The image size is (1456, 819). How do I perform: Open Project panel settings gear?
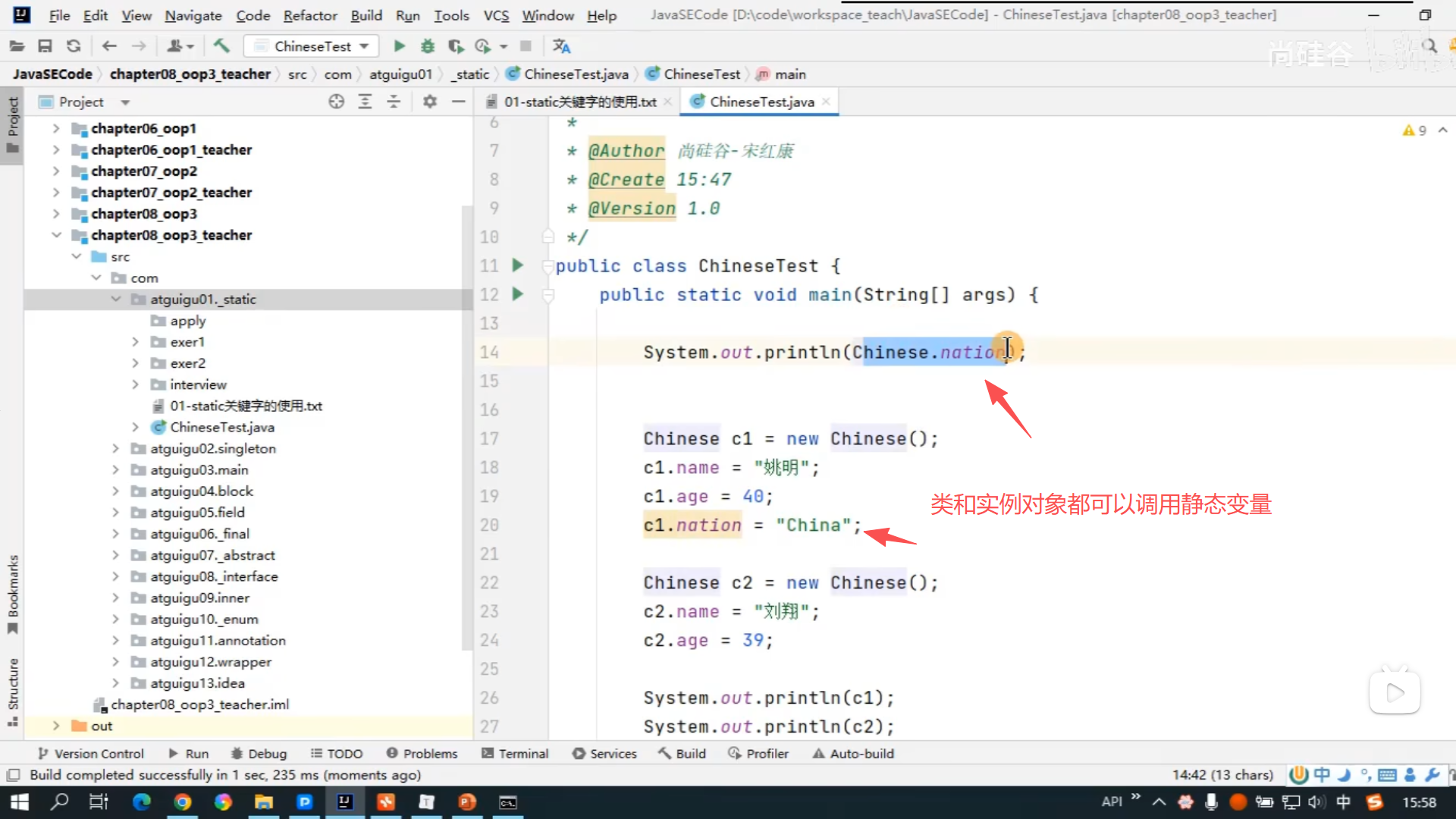click(430, 102)
